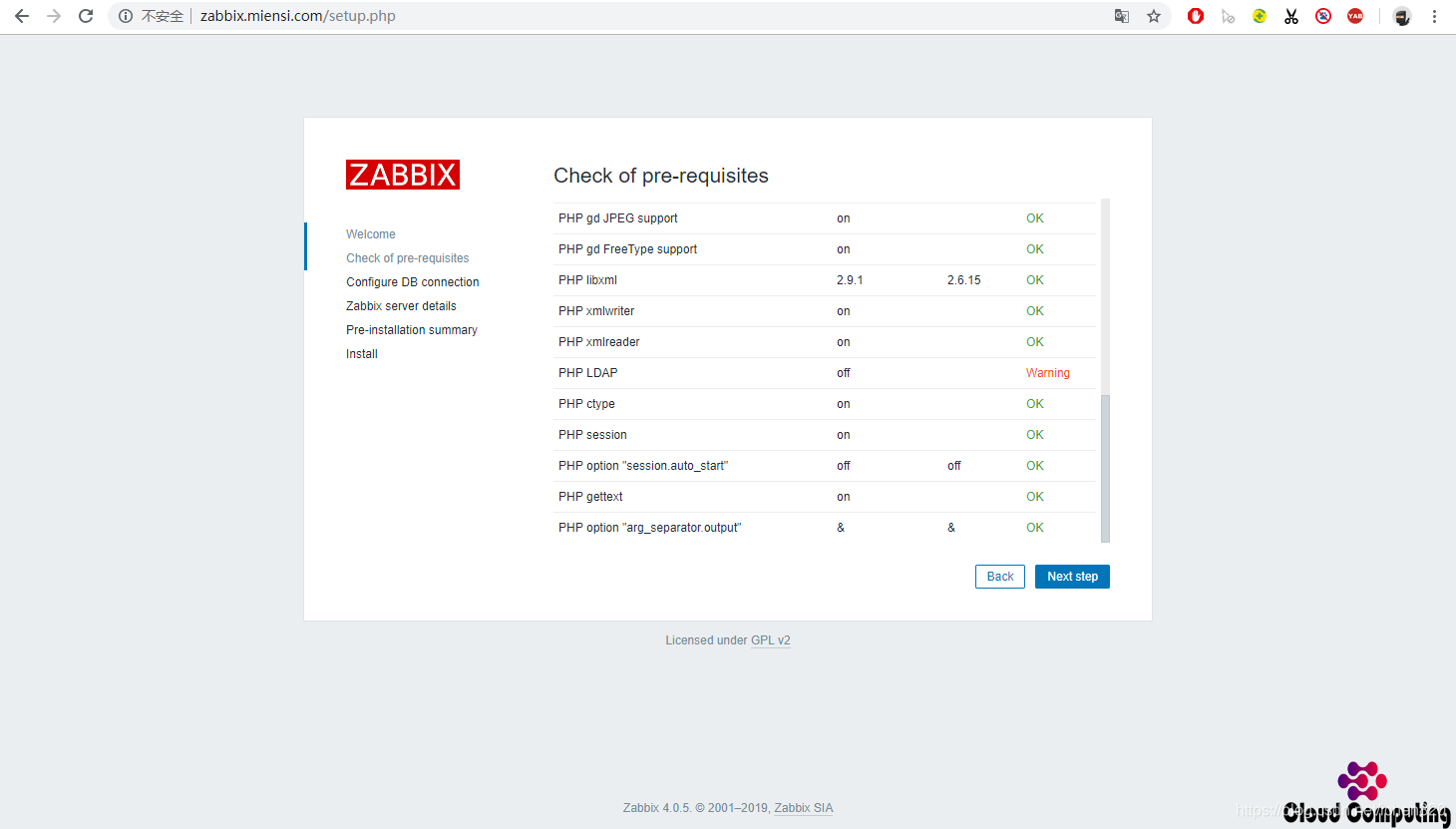Go back with the browser back arrow
The height and width of the screenshot is (829, 1456).
[22, 16]
